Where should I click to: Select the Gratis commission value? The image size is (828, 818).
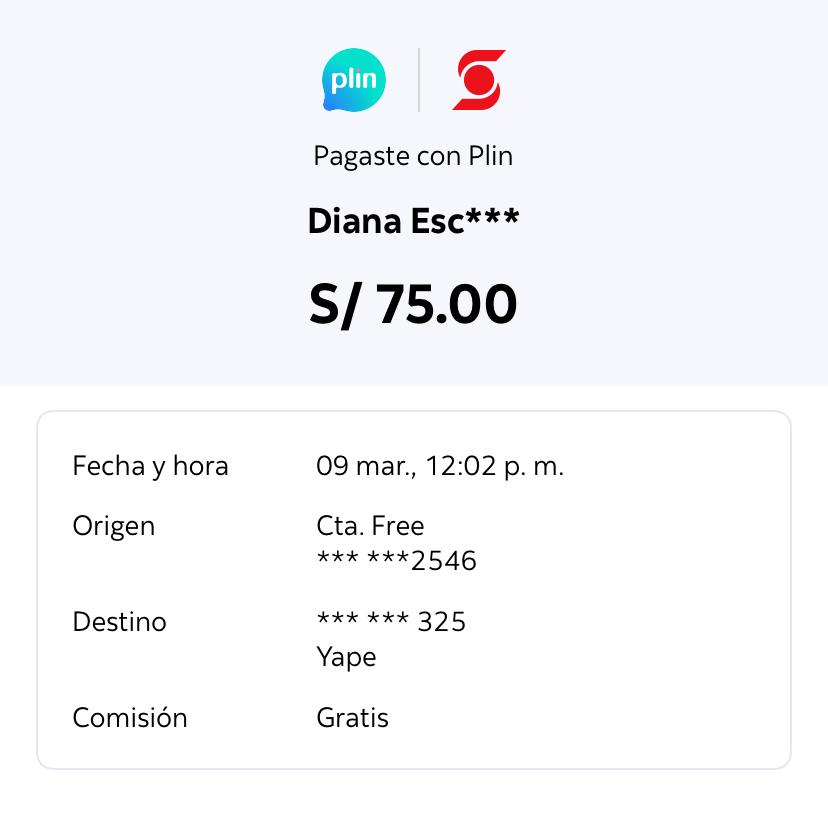[352, 718]
